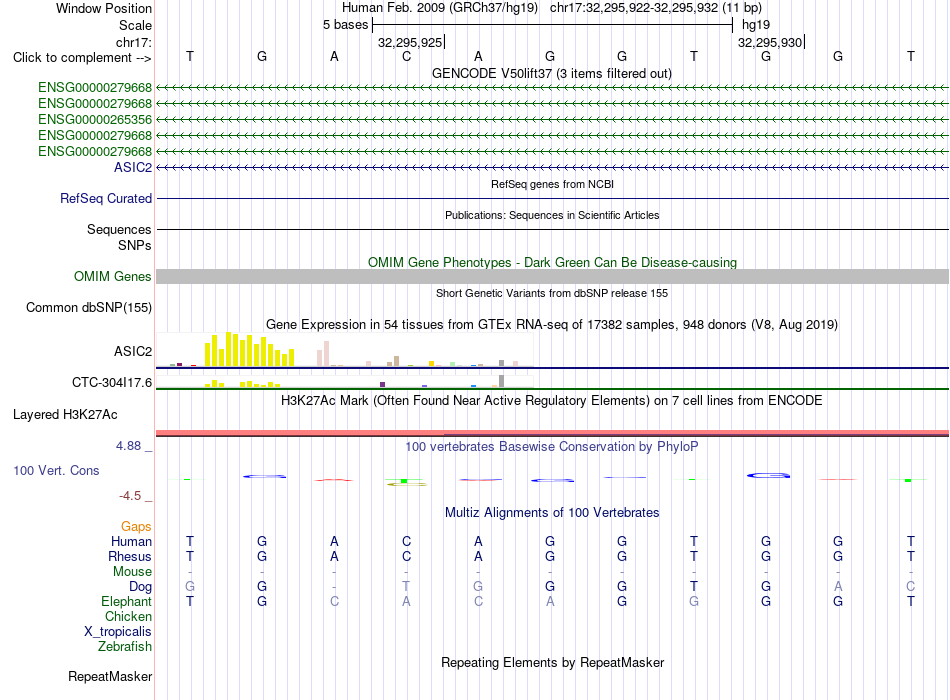The height and width of the screenshot is (700, 950).
Task: Click 'Short Genetic Variants from dbSNP release 155'
Action: click(552, 293)
